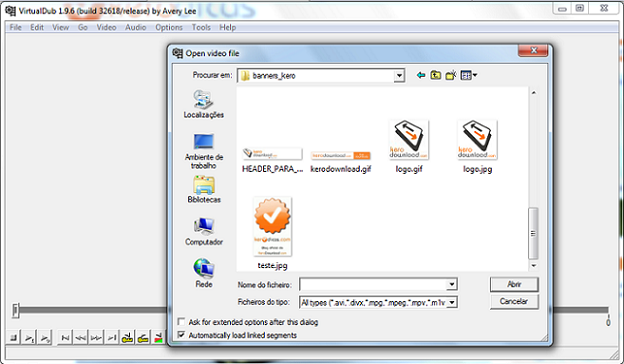
Task: Open the Edit menu
Action: click(x=37, y=27)
